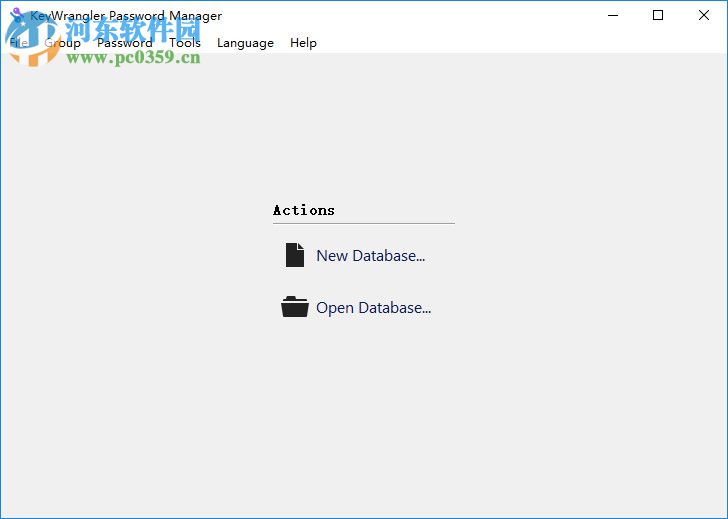
Task: Open the Help menu
Action: pos(303,43)
